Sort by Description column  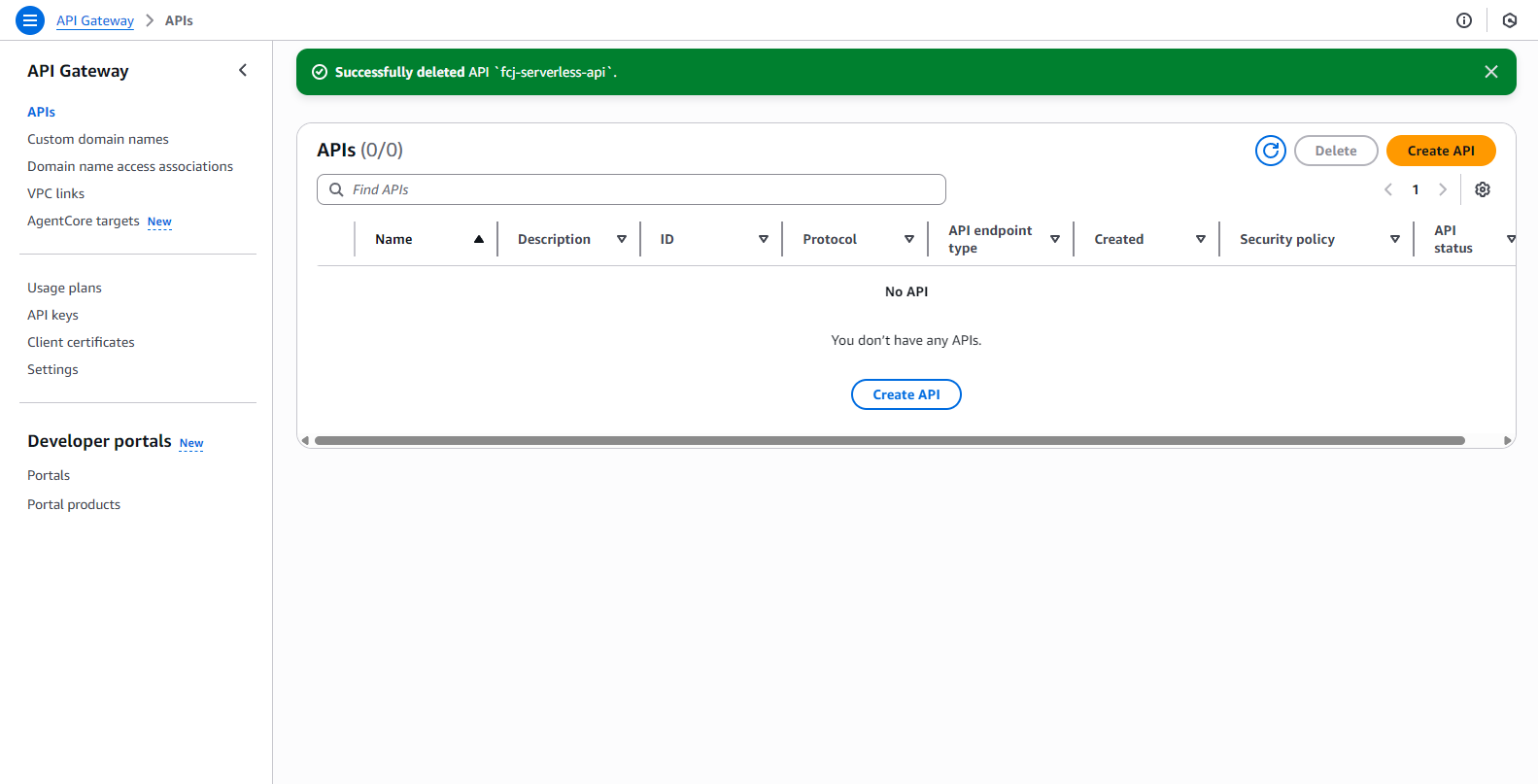(x=622, y=239)
